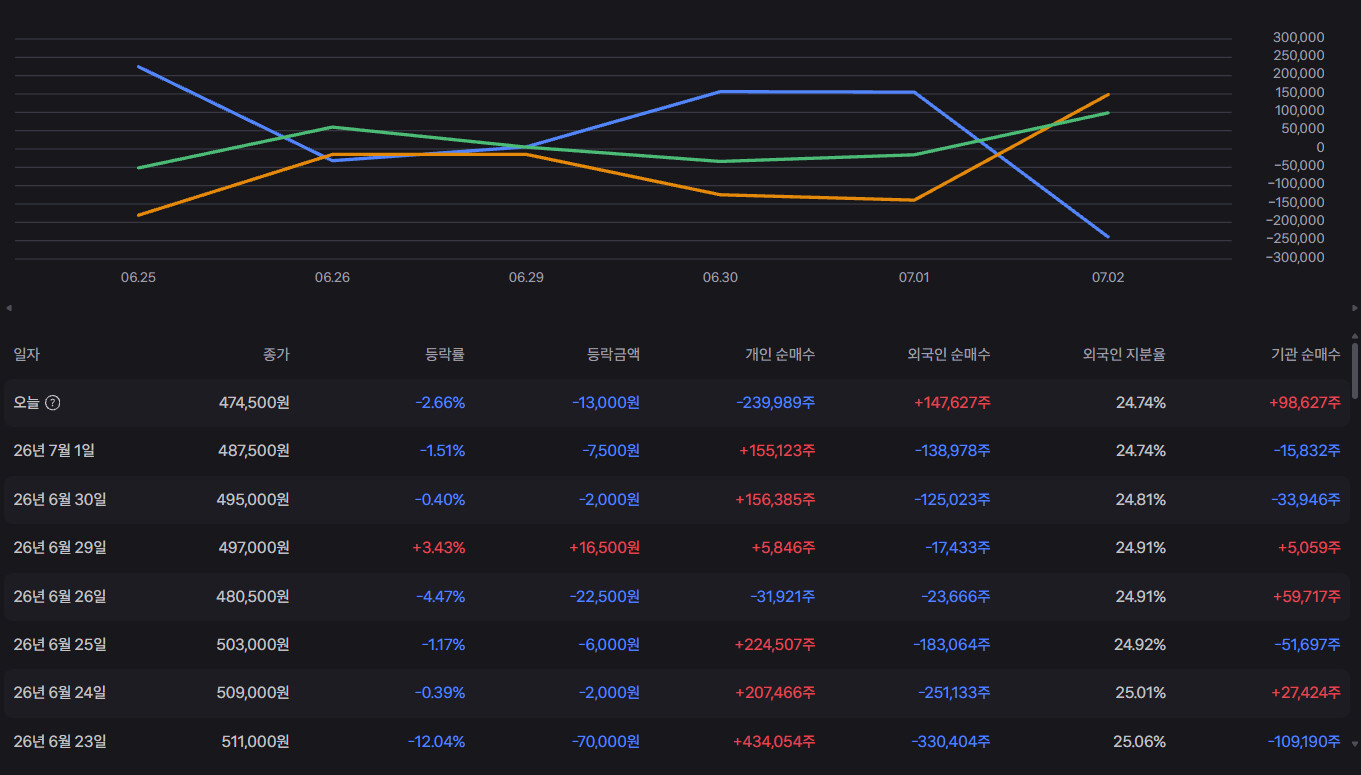Screen dimensions: 1361x775
Task: Click the foreign ownership value 24.92%
Action: pos(1140,645)
